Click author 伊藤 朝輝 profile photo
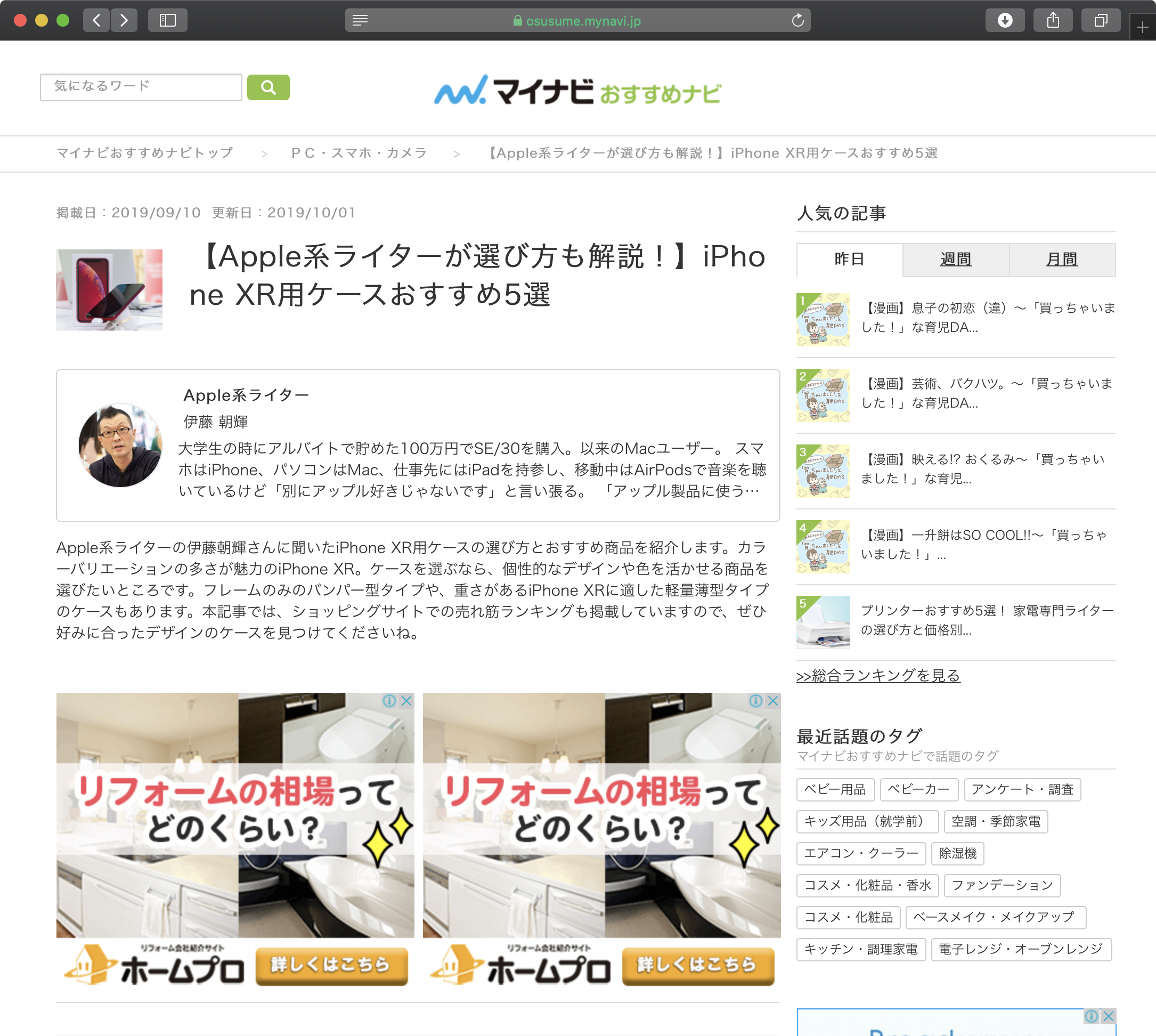Viewport: 1156px width, 1036px height. coord(120,446)
